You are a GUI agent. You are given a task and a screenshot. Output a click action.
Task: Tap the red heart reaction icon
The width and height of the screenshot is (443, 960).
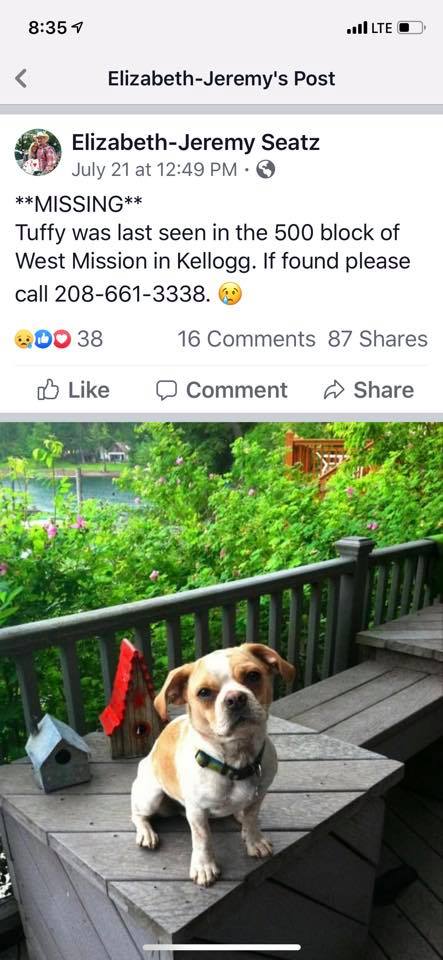61,339
